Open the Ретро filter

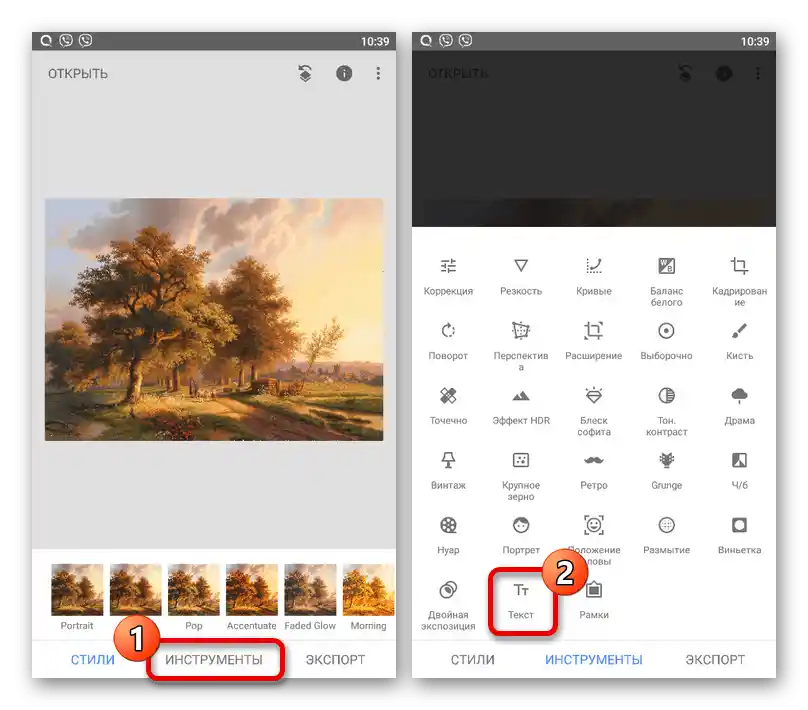pos(594,470)
